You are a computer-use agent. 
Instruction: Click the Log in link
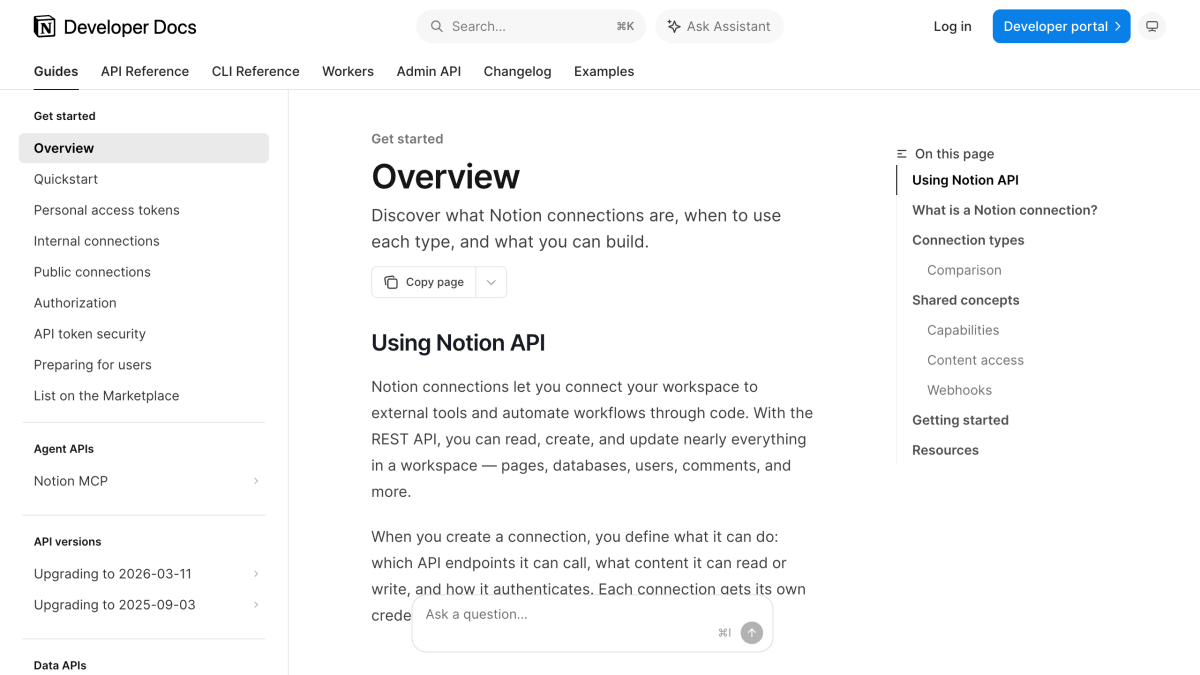click(x=952, y=27)
